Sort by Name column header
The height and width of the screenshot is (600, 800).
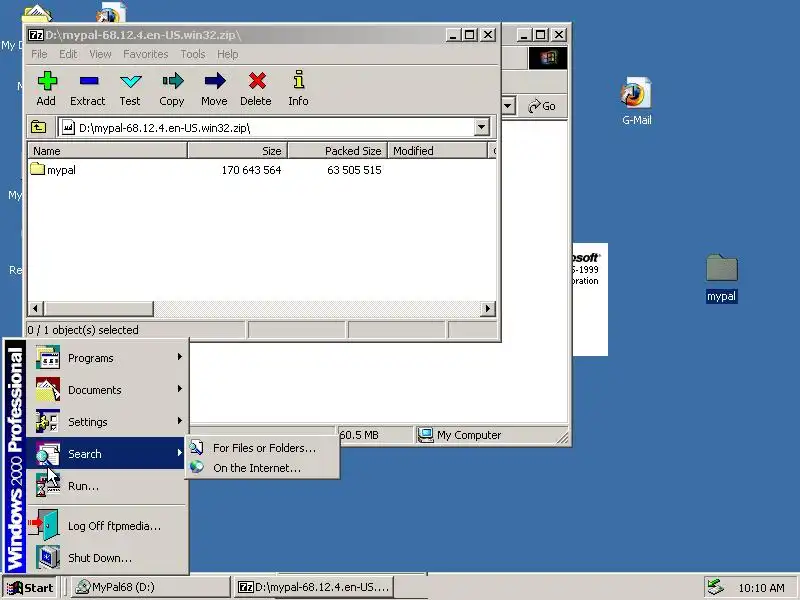click(x=107, y=151)
